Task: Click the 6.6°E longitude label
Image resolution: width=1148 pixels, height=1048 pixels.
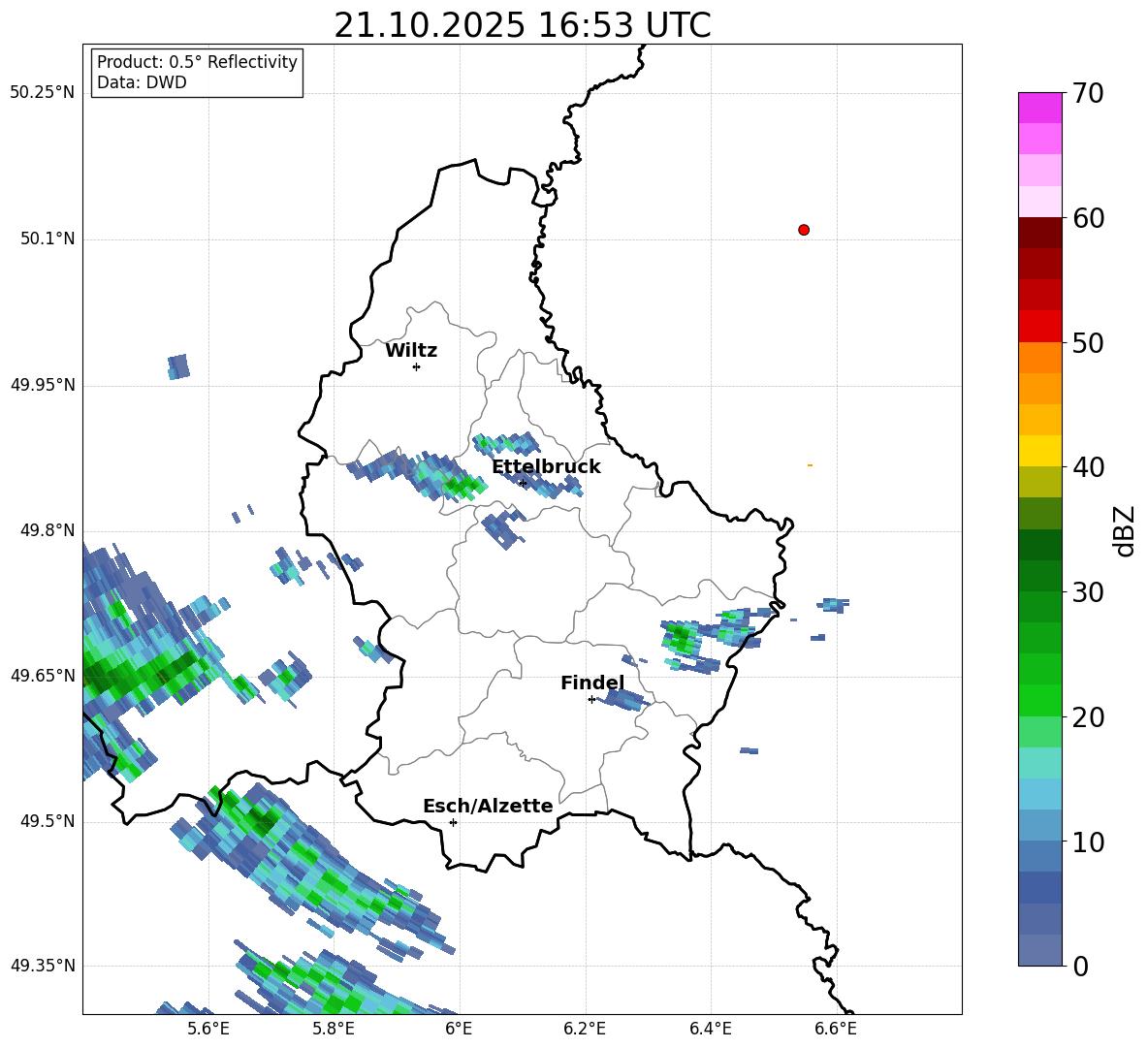Action: (836, 1029)
